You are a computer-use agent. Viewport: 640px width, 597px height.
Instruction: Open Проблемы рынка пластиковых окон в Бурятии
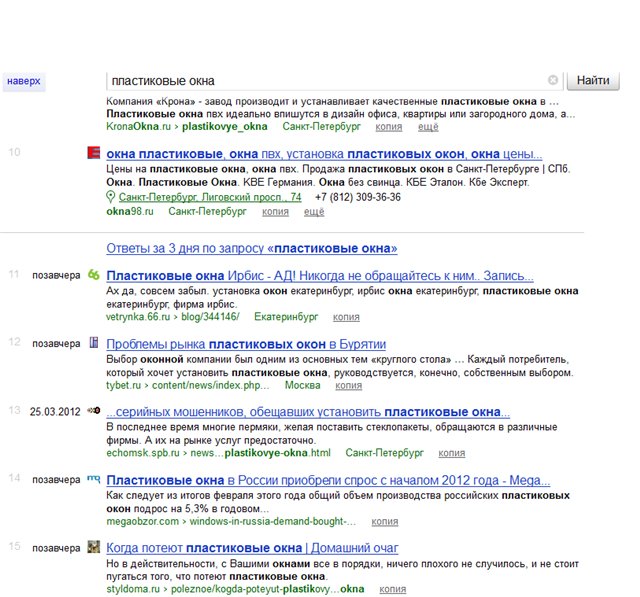point(246,344)
